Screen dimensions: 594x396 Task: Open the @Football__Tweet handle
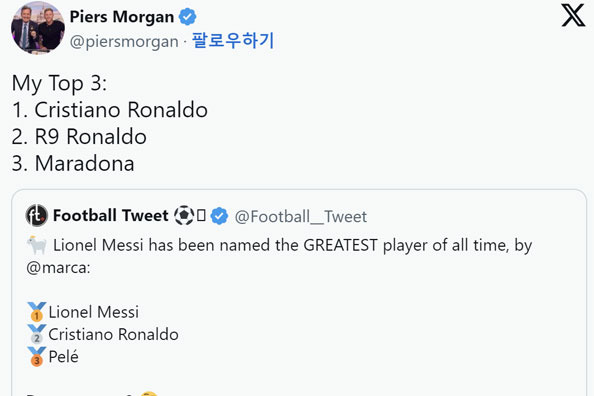(x=301, y=217)
